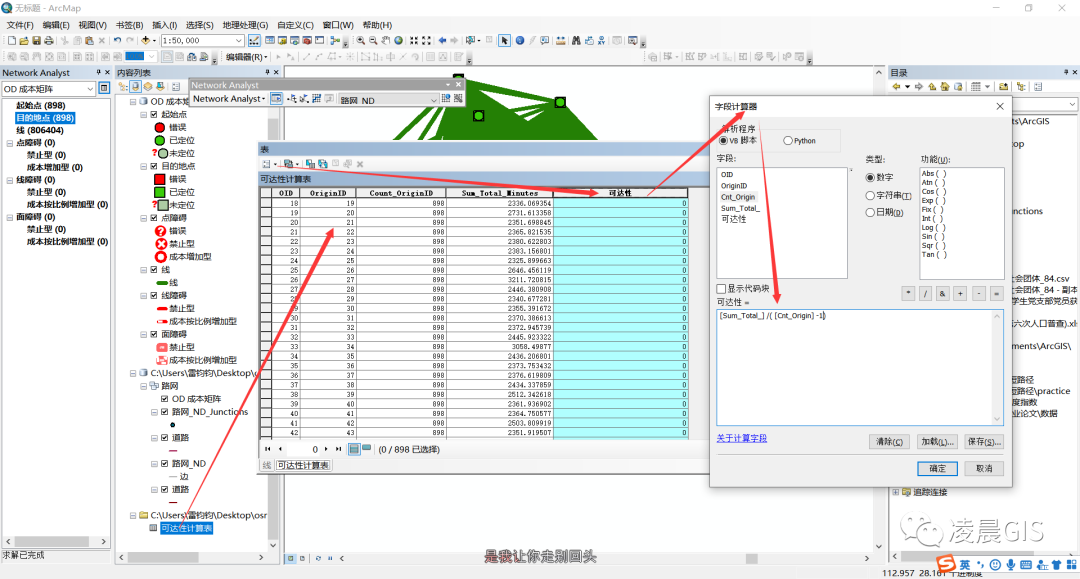Open the 路网_ND network dataset dropdown
Screen dimensions: 1080x579
pyautogui.click(x=433, y=100)
